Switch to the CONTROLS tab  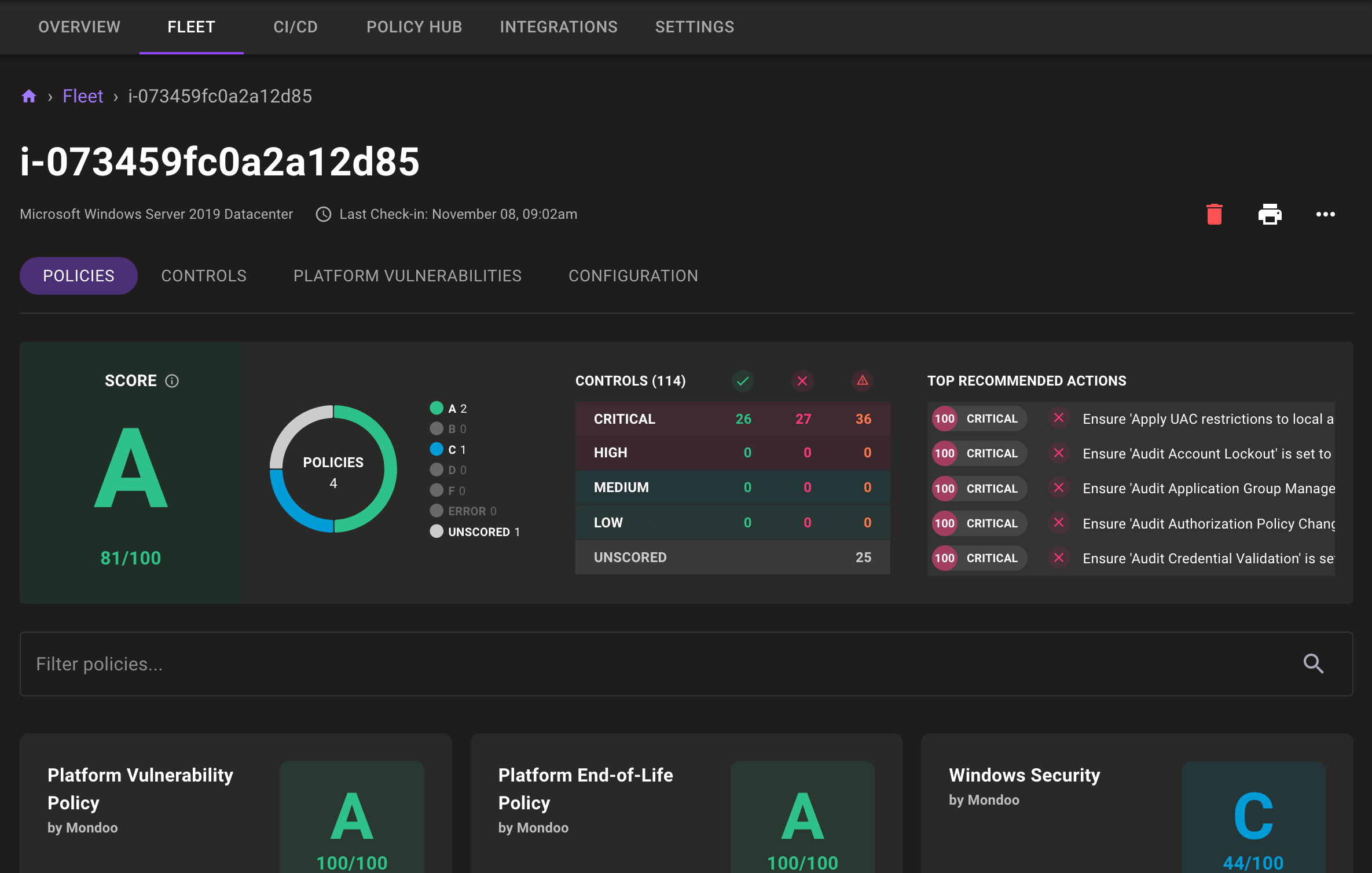[204, 276]
